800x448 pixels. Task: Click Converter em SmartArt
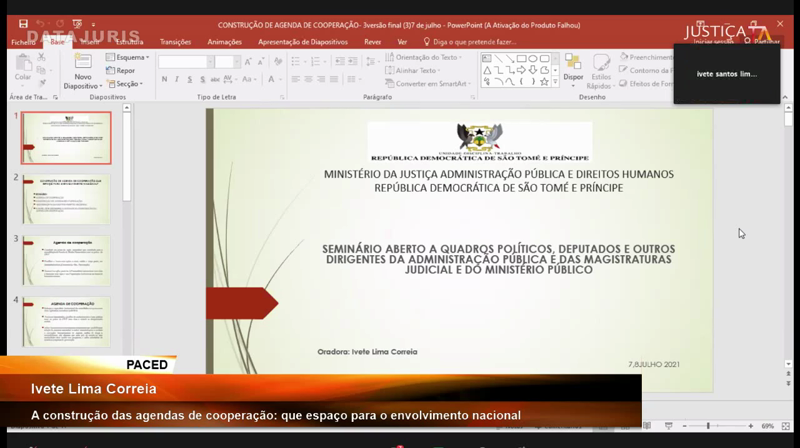[x=430, y=83]
